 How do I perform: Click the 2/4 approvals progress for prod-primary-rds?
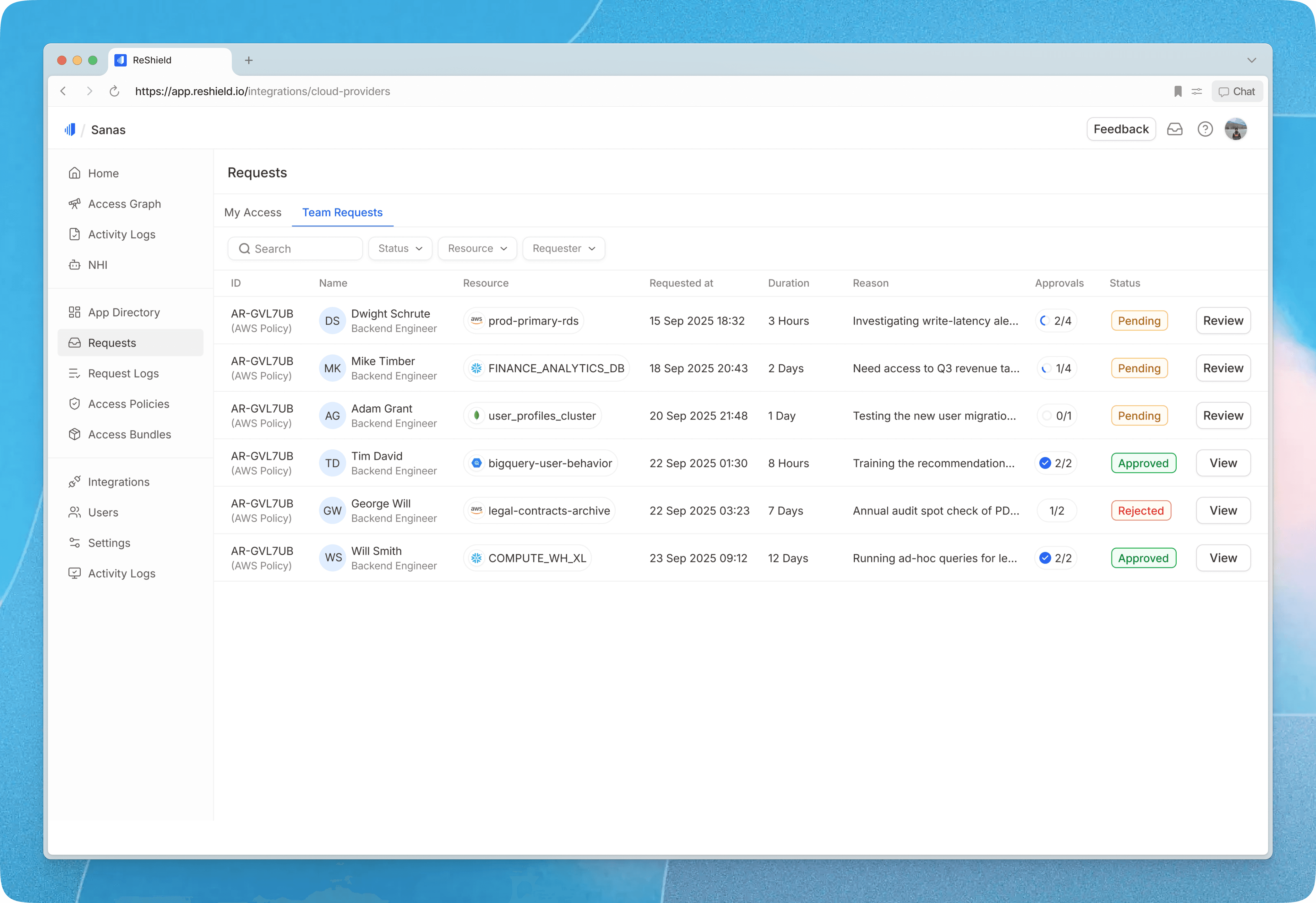1056,321
